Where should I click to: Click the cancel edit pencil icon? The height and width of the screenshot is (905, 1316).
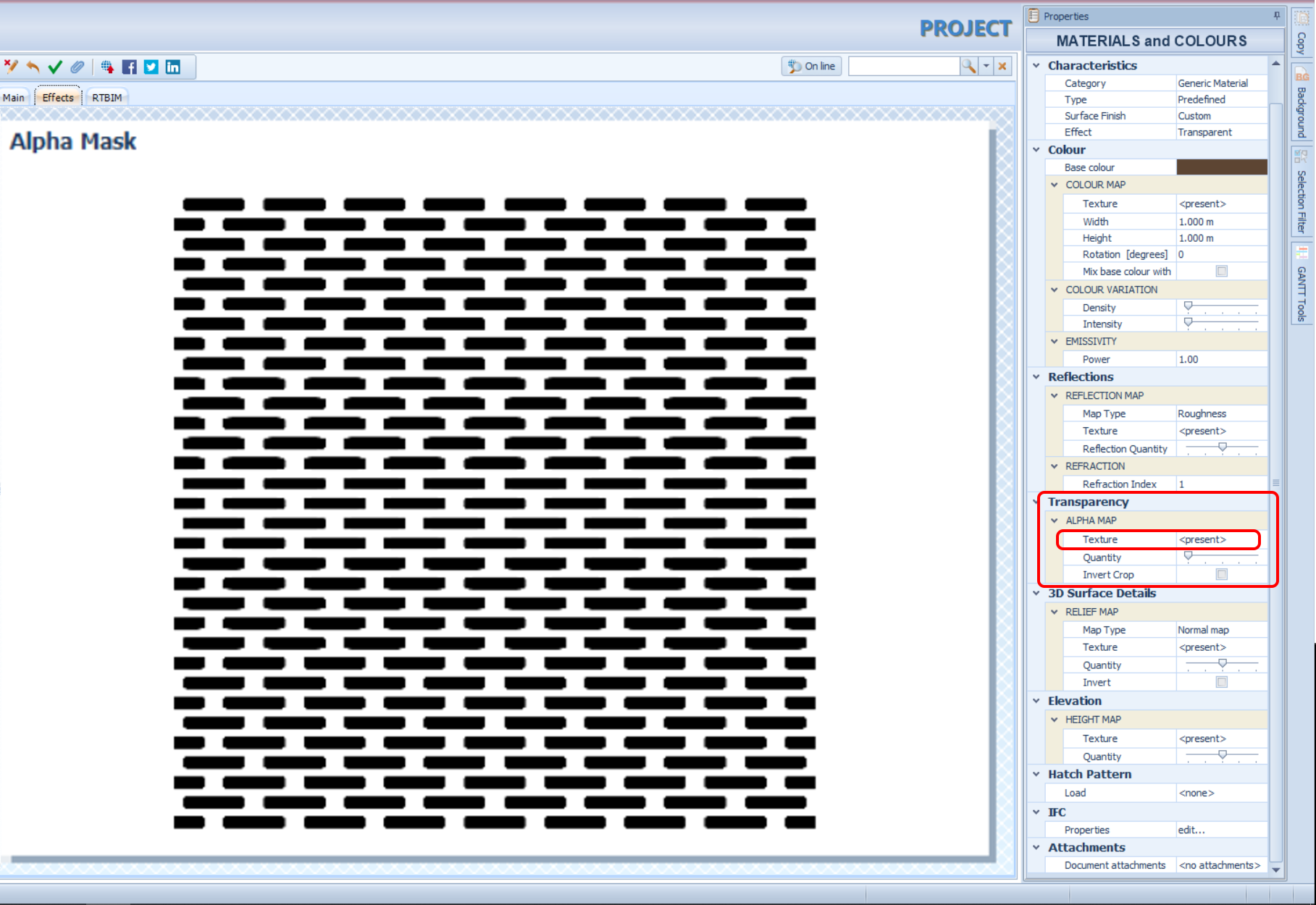point(11,67)
